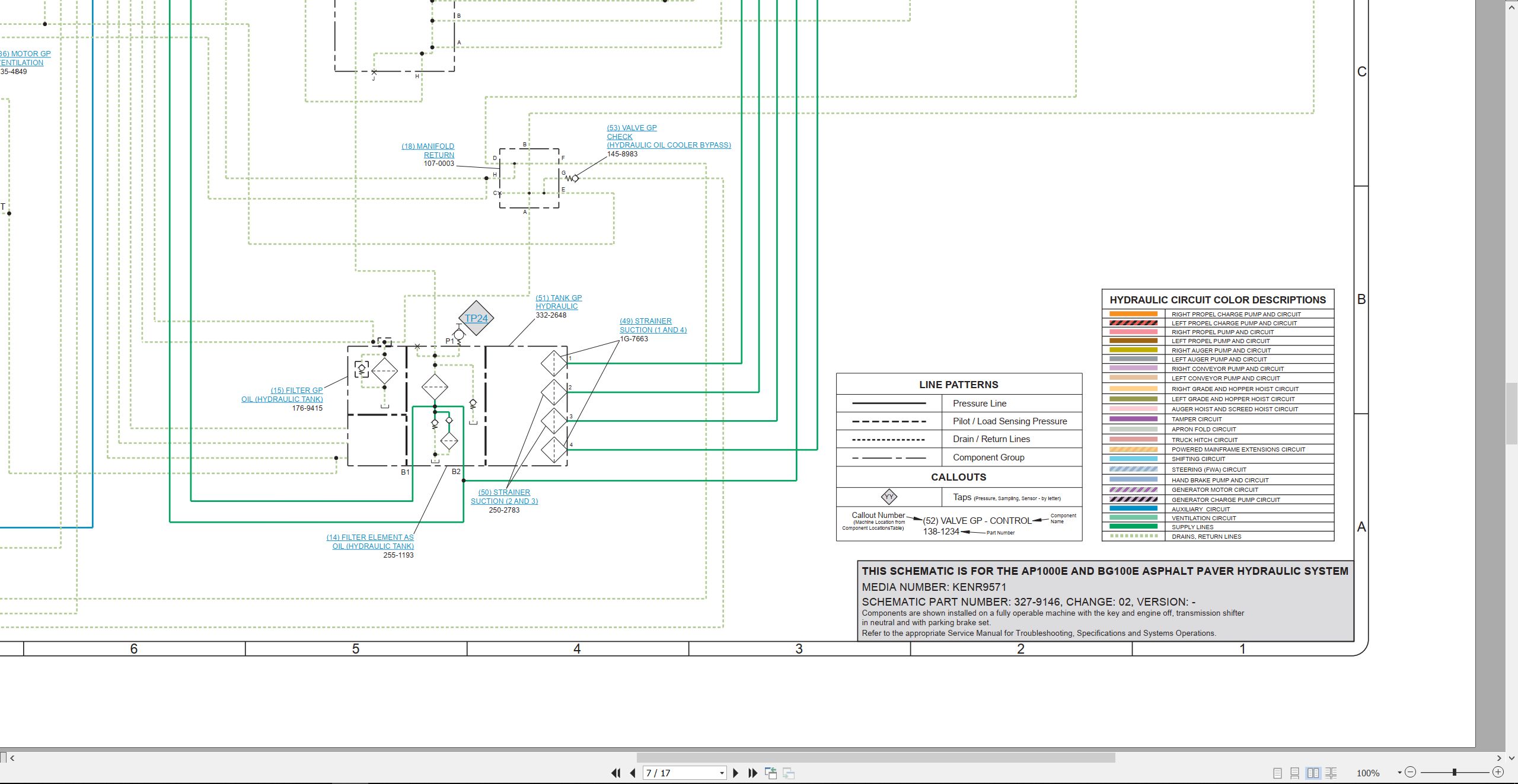Click the SCHEMATIC PART NUMBER: 327-9146 line
This screenshot has height=784, width=1518.
(1028, 601)
